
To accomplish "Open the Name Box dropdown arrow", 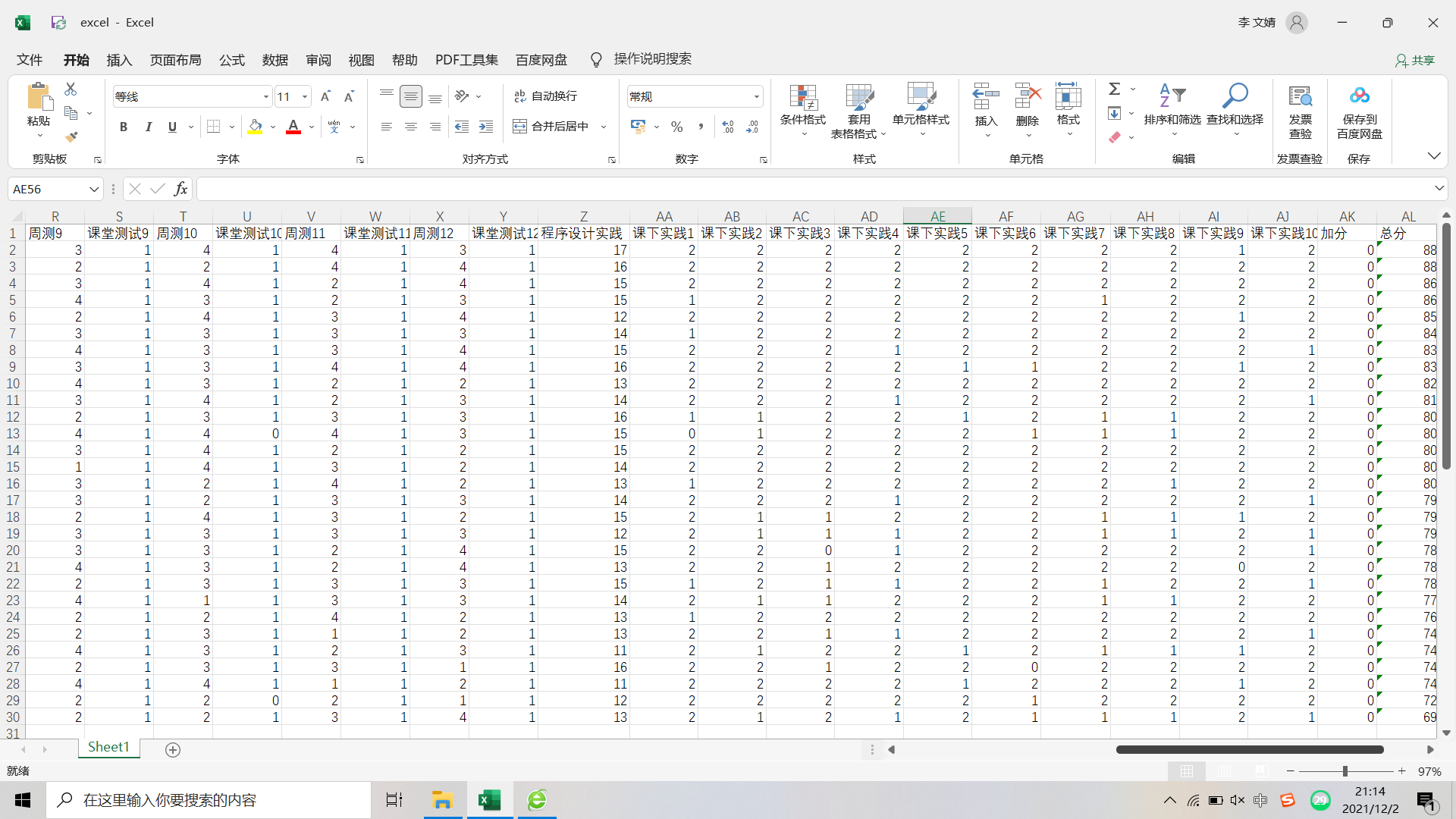I will click(94, 189).
